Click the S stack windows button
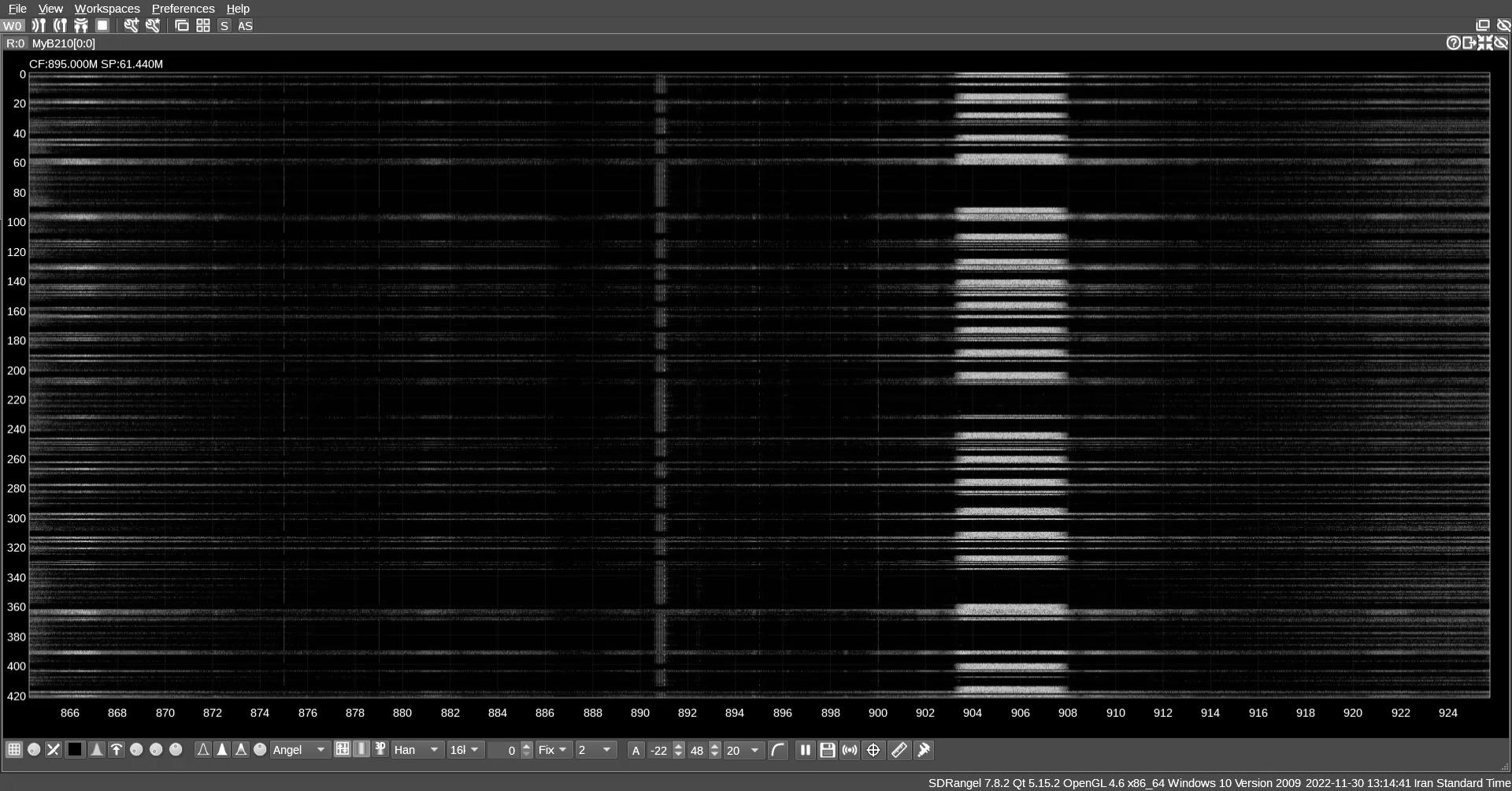Viewport: 1512px width, 791px height. pos(224,25)
